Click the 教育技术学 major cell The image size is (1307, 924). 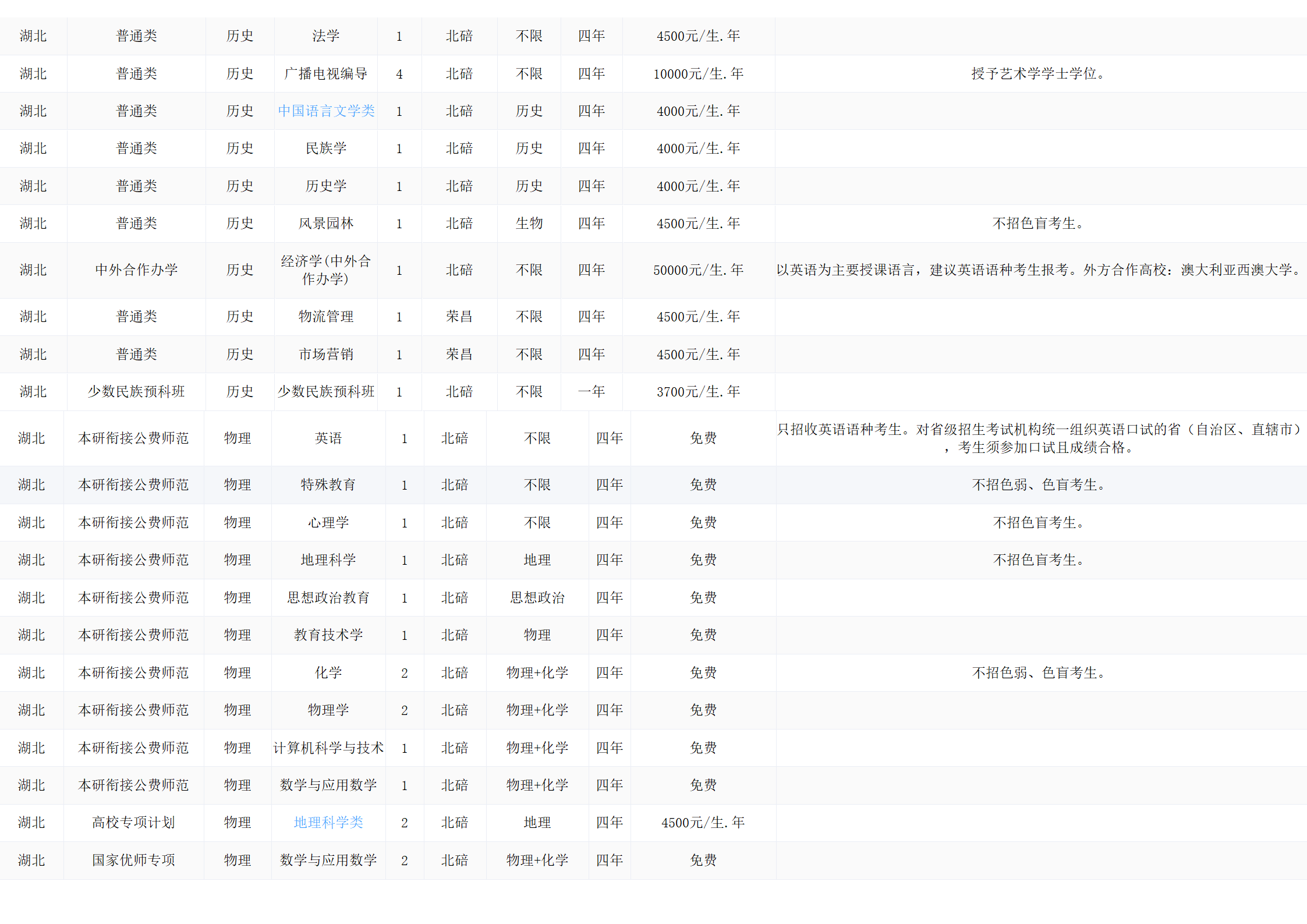coord(328,635)
